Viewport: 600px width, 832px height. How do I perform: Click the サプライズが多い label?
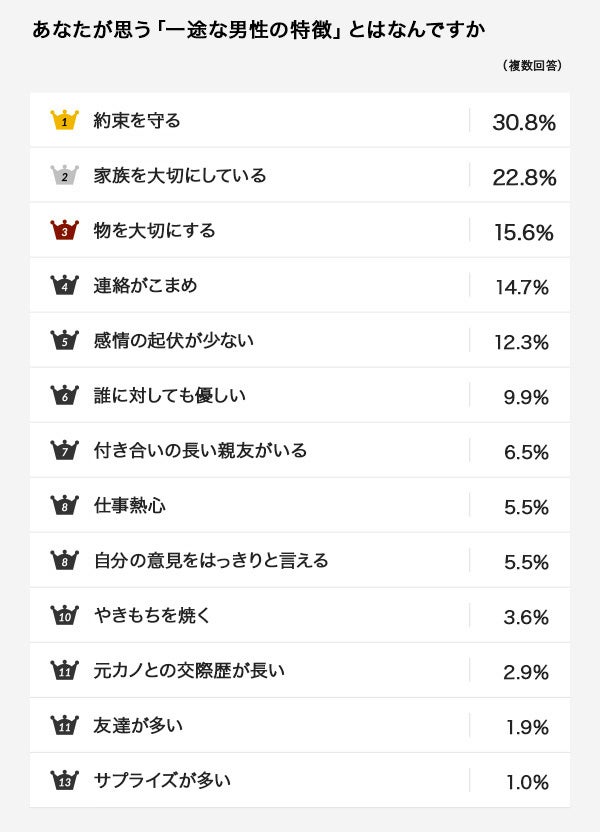[x=162, y=781]
